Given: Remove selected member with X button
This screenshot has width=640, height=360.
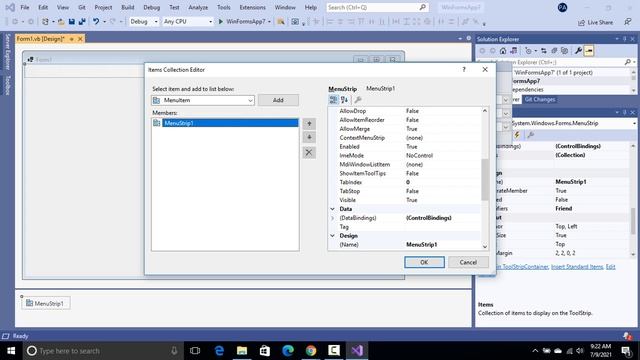Looking at the screenshot, I should pos(309,153).
